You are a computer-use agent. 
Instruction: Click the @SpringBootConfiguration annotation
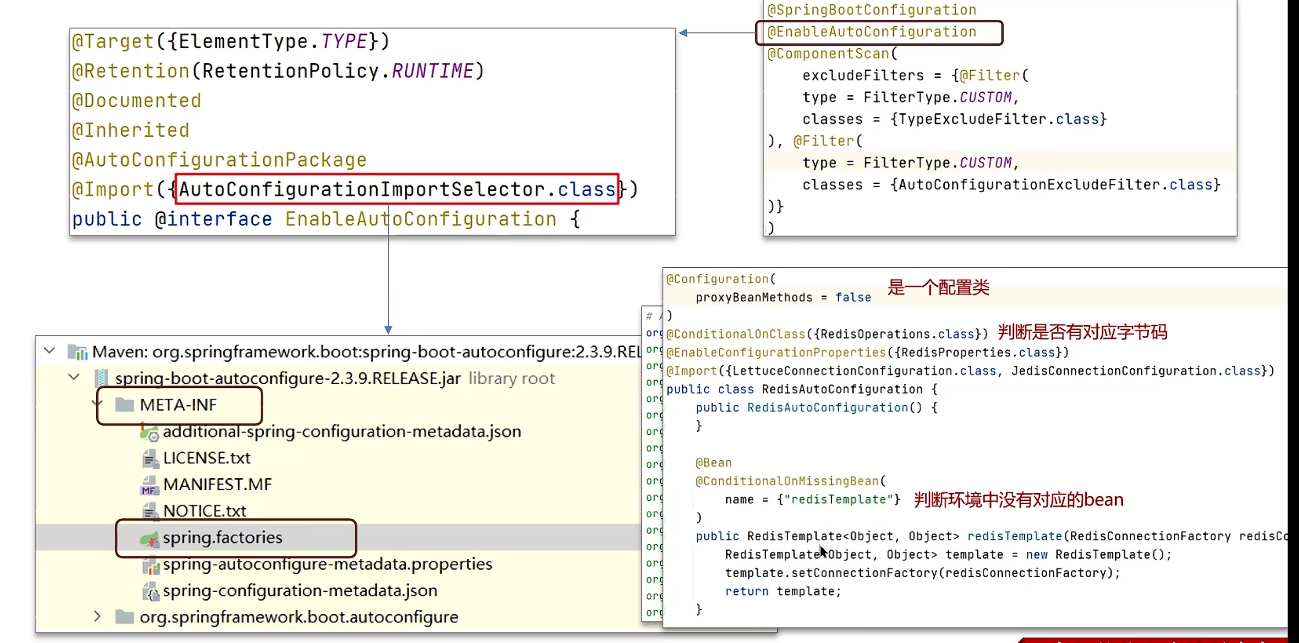[872, 10]
